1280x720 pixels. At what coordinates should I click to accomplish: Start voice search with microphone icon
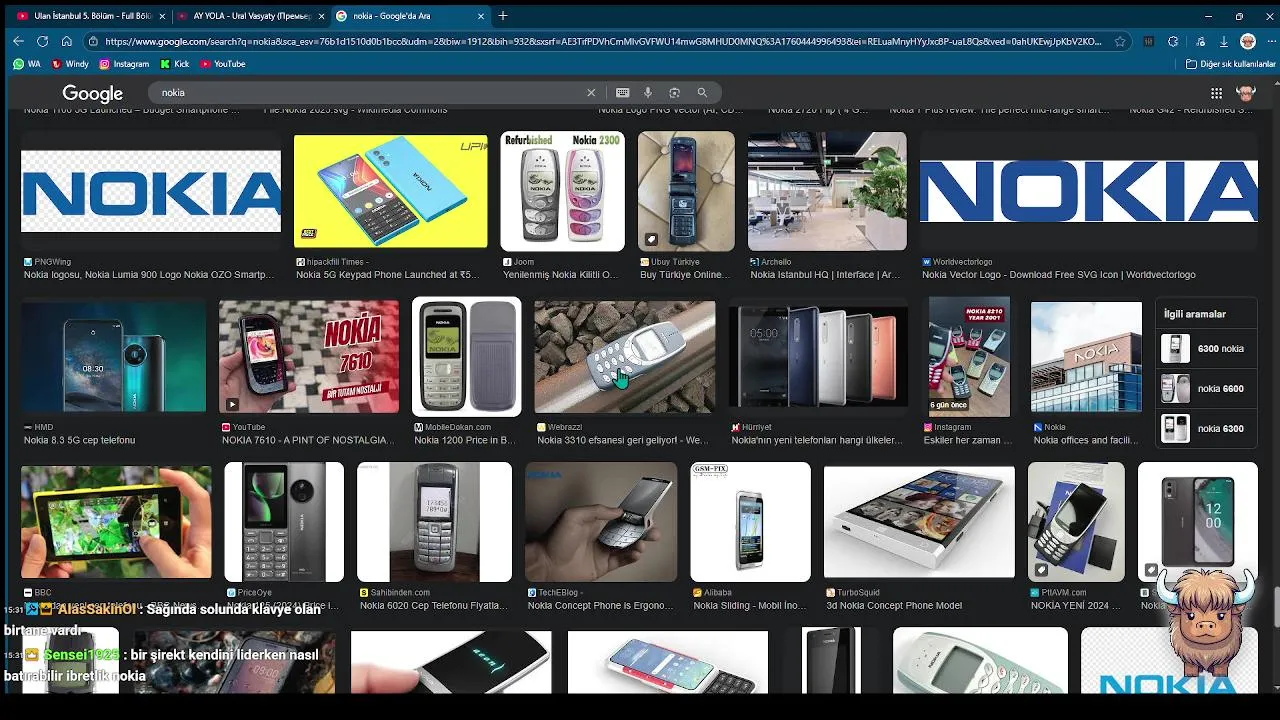click(648, 92)
